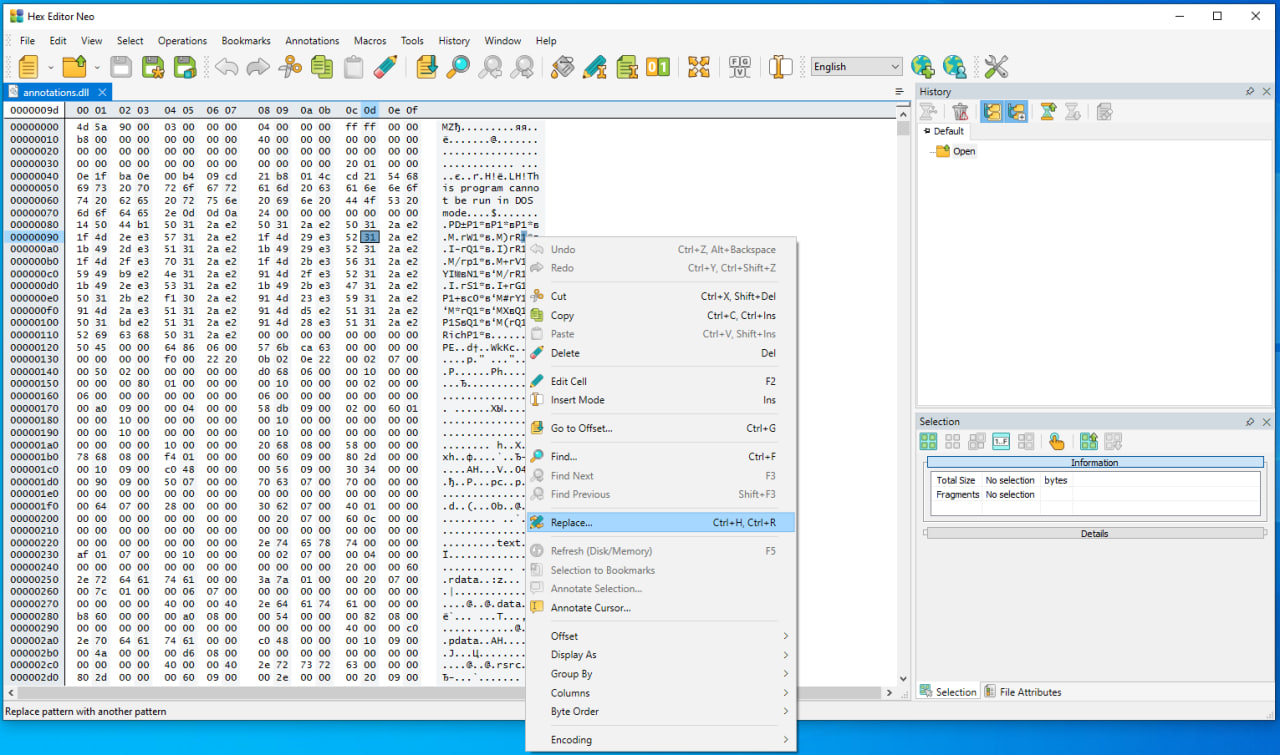Select the Open entry in History list
The width and height of the screenshot is (1280, 755).
(x=963, y=152)
